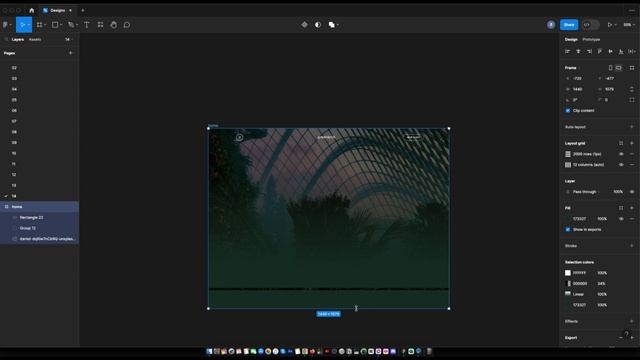Select the Move tool
The image size is (640, 360).
(x=22, y=25)
